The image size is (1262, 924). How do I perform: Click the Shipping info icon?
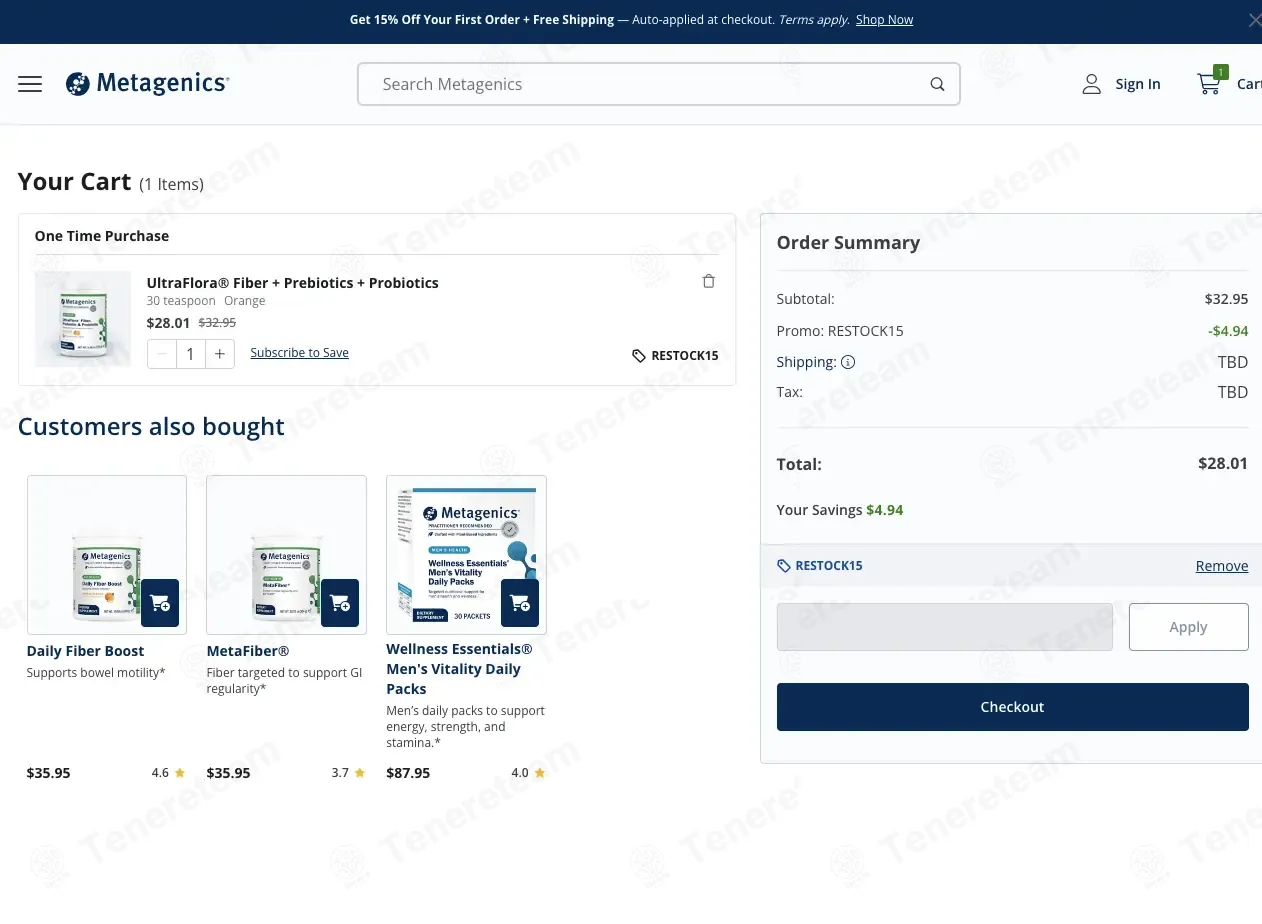pyautogui.click(x=848, y=362)
